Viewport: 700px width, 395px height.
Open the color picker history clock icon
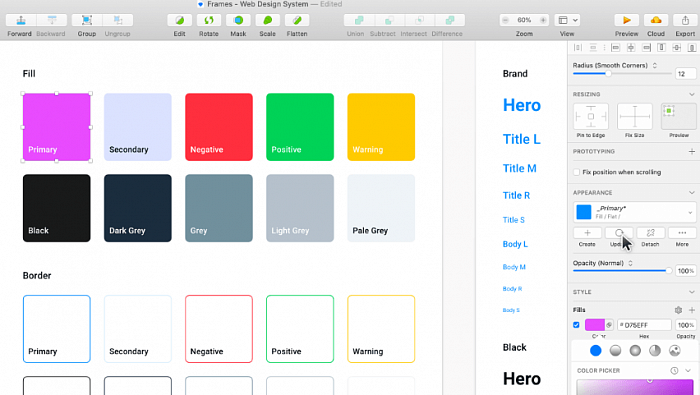pyautogui.click(x=674, y=370)
